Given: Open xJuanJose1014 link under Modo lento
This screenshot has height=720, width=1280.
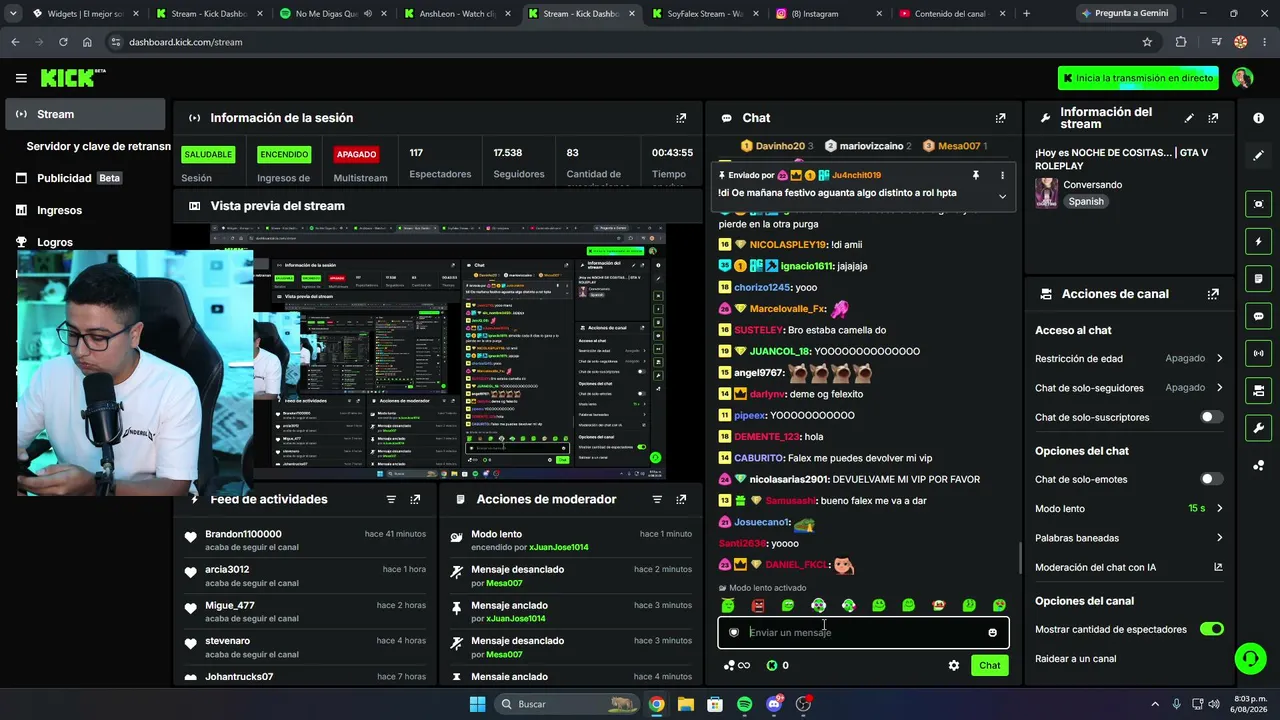Looking at the screenshot, I should coord(559,547).
